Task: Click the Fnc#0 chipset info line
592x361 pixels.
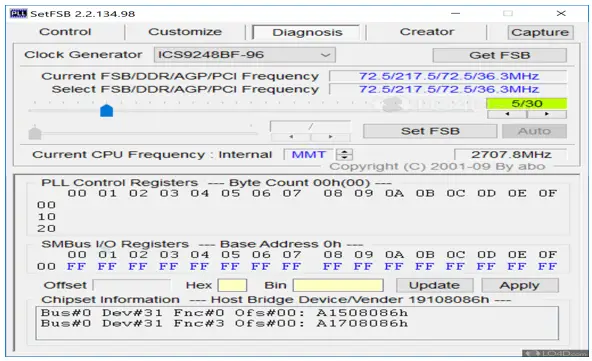Action: (x=224, y=313)
